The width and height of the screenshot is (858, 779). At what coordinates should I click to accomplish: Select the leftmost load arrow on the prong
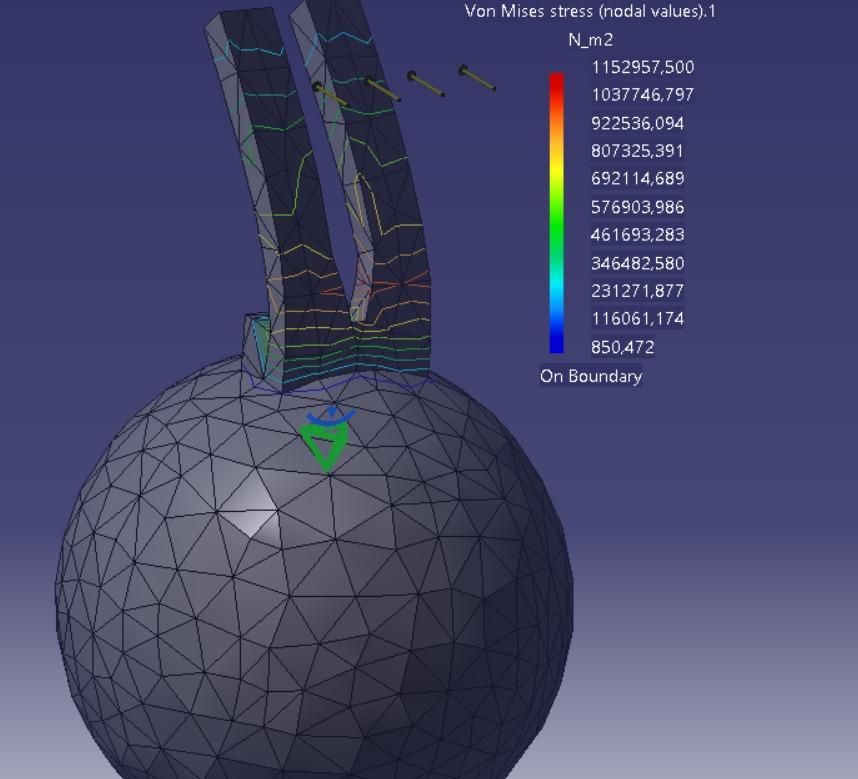point(330,95)
